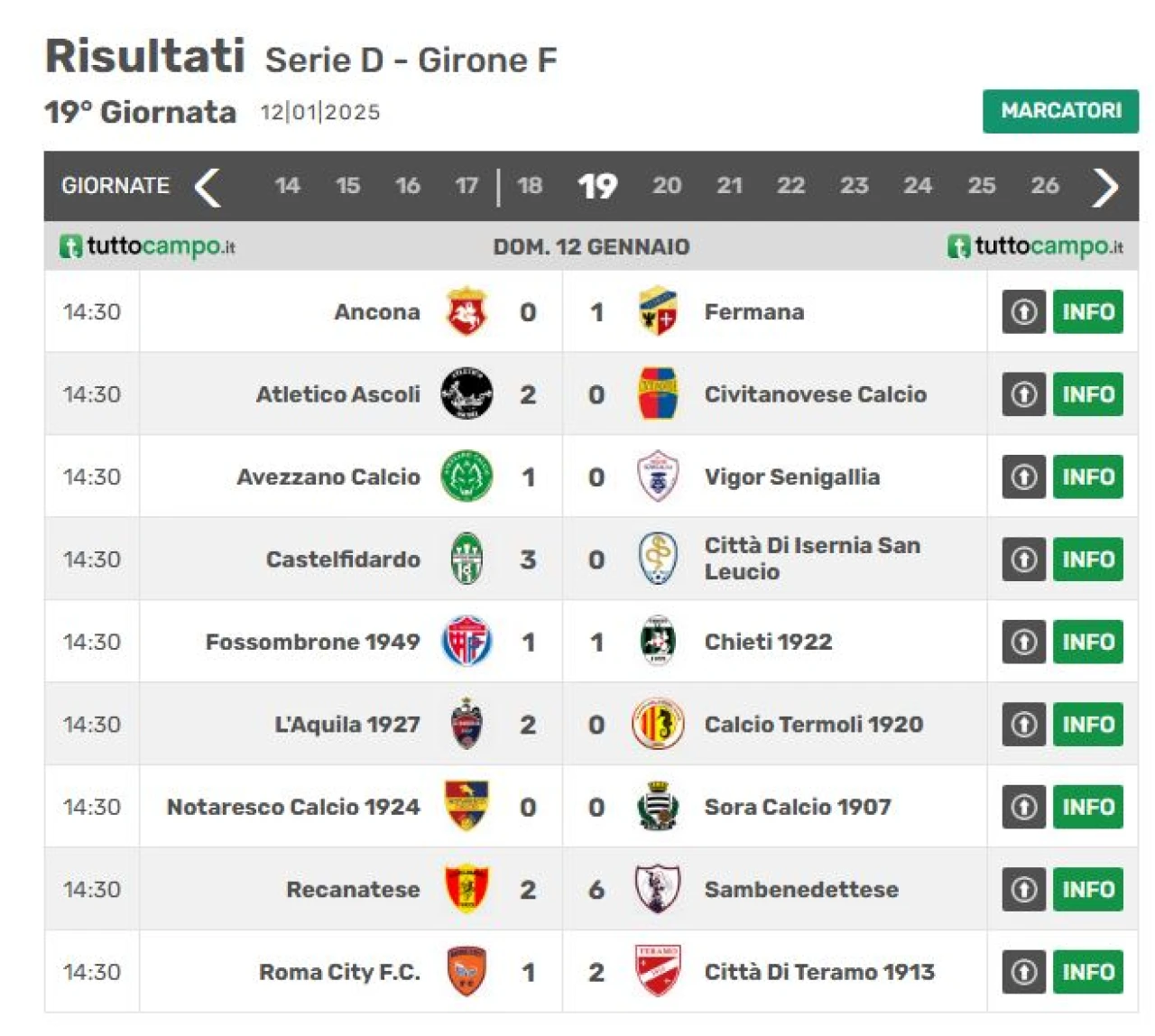The width and height of the screenshot is (1155, 1036).
Task: Click the Atletico Ascoli black crest
Action: point(467,393)
